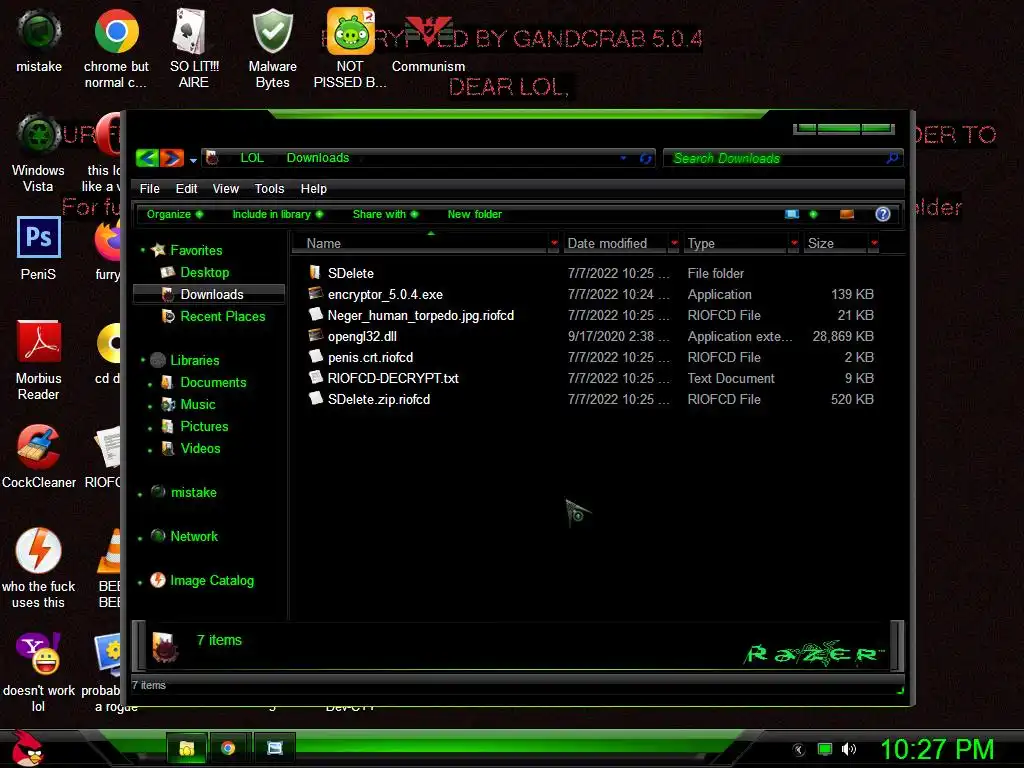The image size is (1024, 768).
Task: Open the Tools menu
Action: coord(269,189)
